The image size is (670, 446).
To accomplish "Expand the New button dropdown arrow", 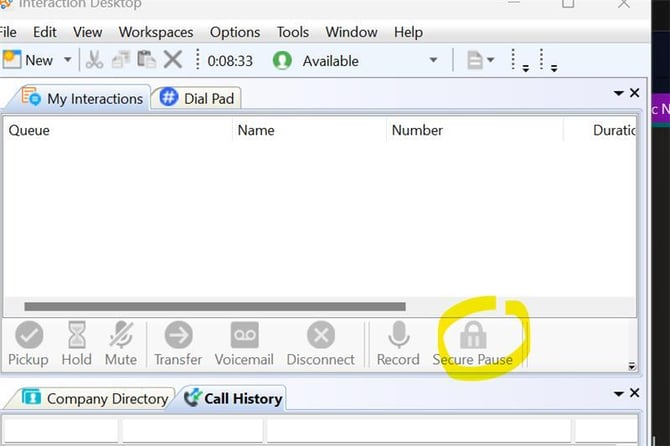I will tap(68, 60).
